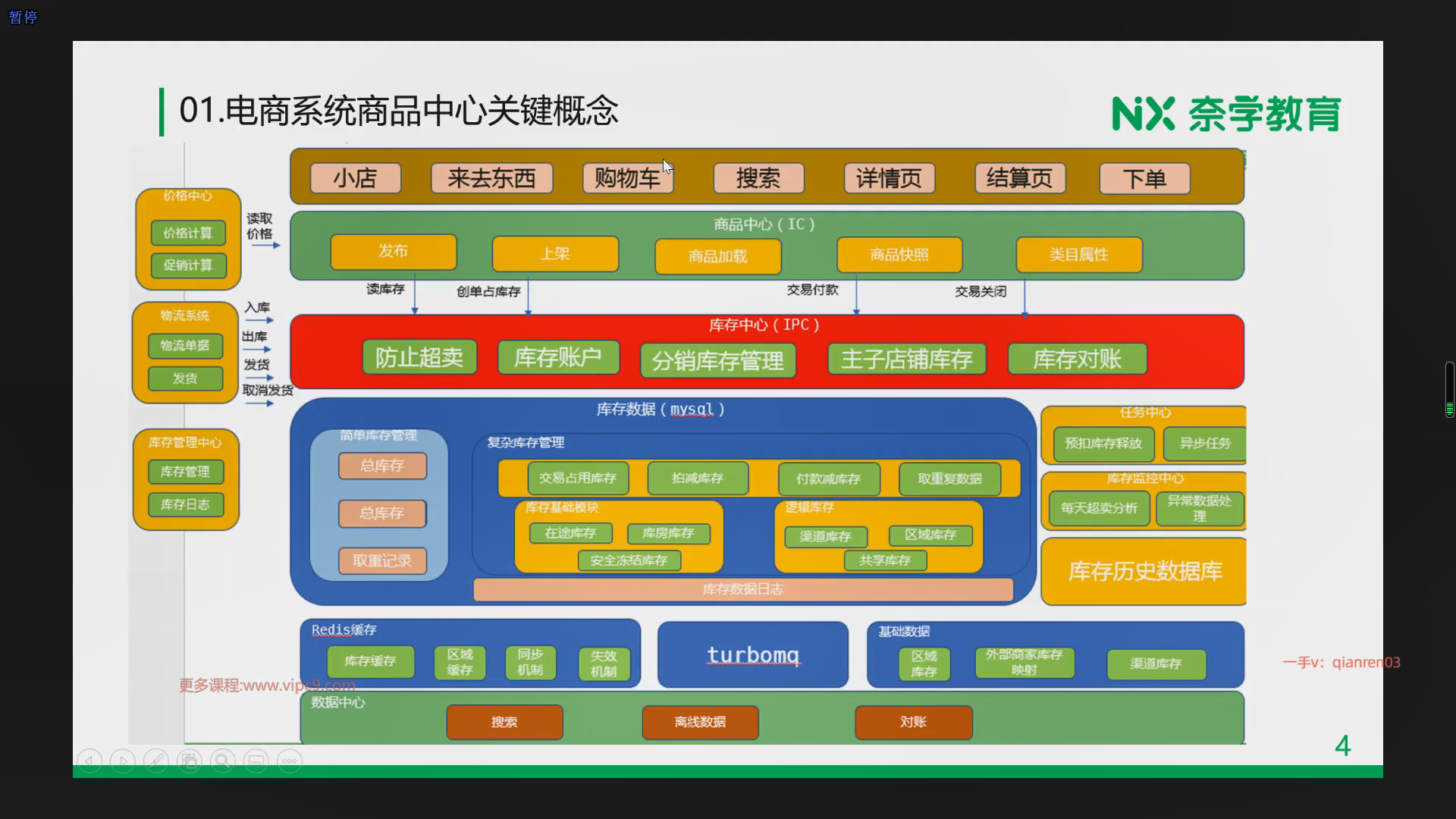This screenshot has height=819, width=1456.
Task: Toggle subtitles icon in slideshow toolbar
Action: pyautogui.click(x=256, y=761)
